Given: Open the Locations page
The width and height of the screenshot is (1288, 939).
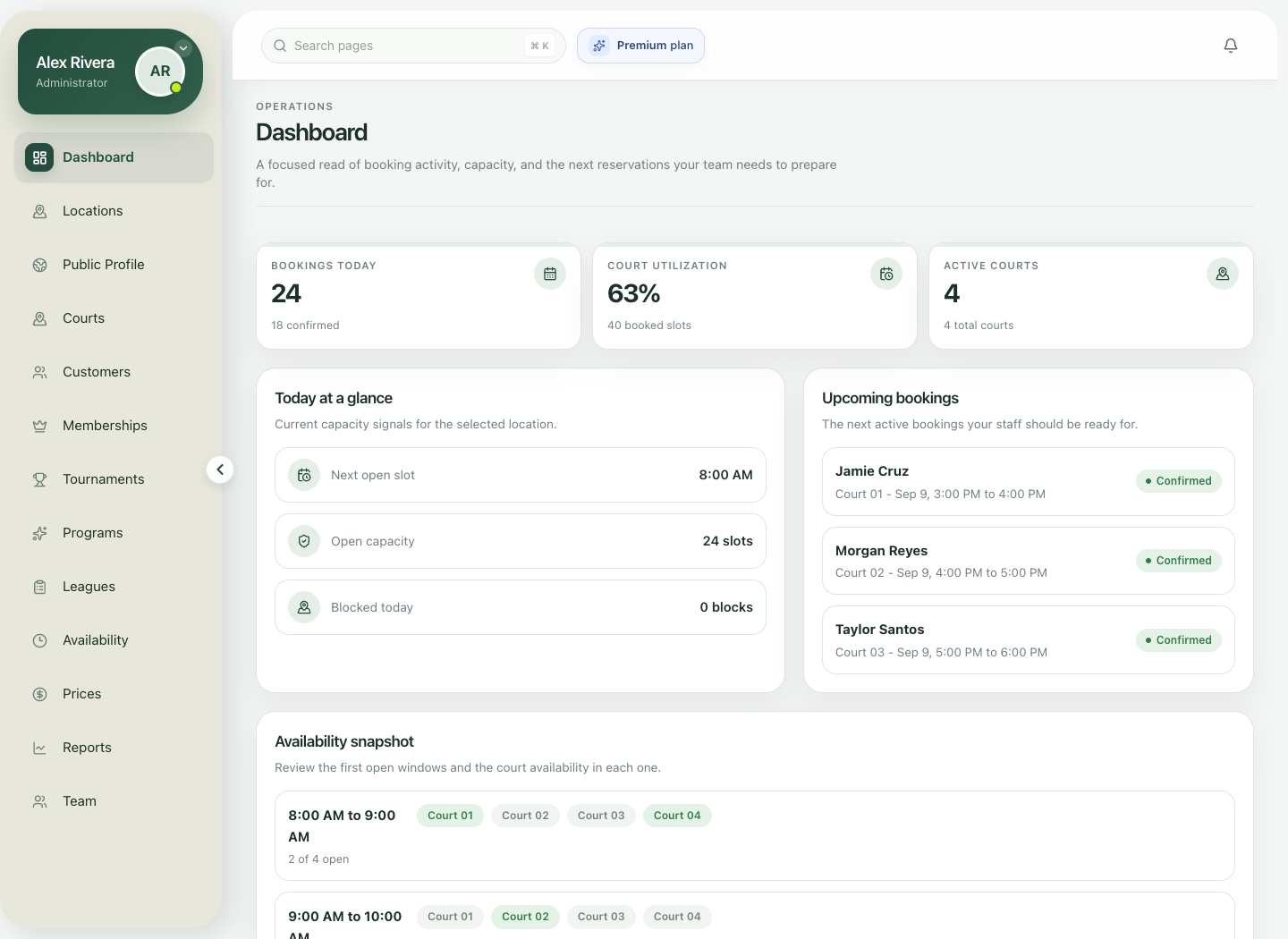Looking at the screenshot, I should pos(114,211).
